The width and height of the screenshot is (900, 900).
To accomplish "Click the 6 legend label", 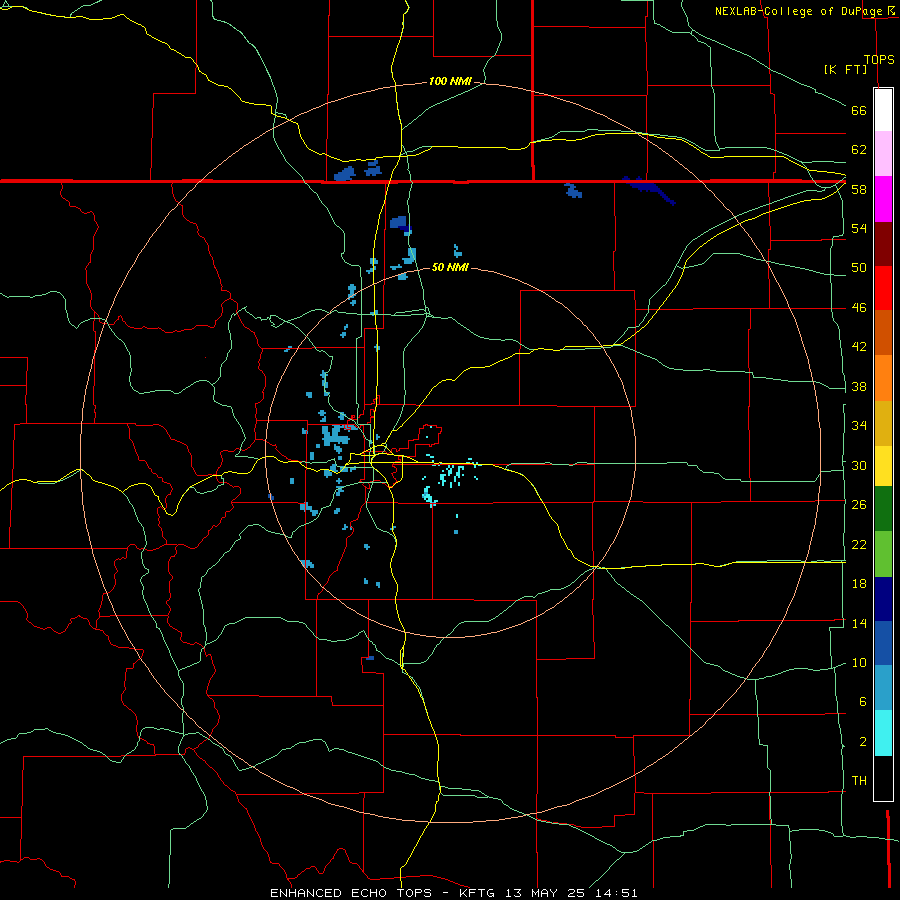I will point(862,702).
